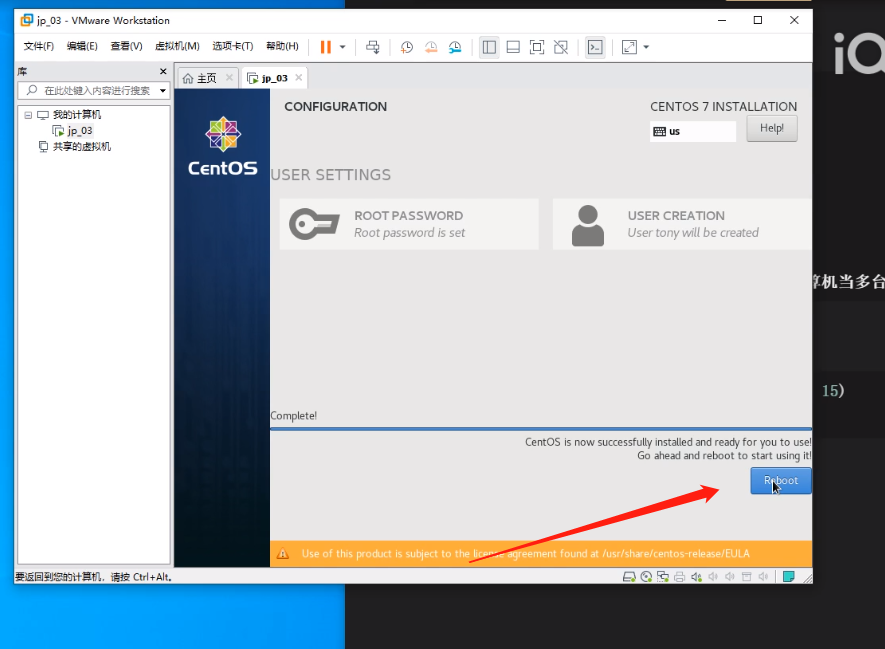Click the Reboot button
Image resolution: width=885 pixels, height=649 pixels.
tap(781, 480)
